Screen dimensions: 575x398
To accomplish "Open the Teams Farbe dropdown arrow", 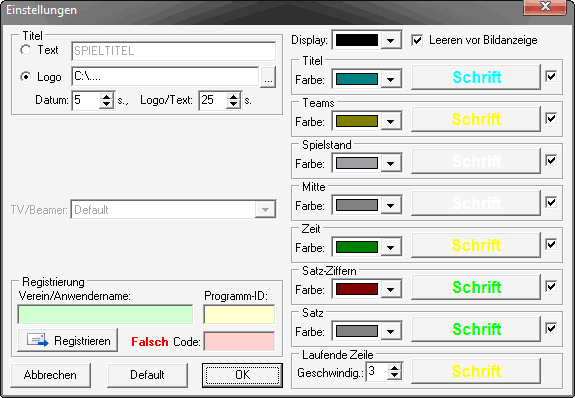I will click(391, 121).
